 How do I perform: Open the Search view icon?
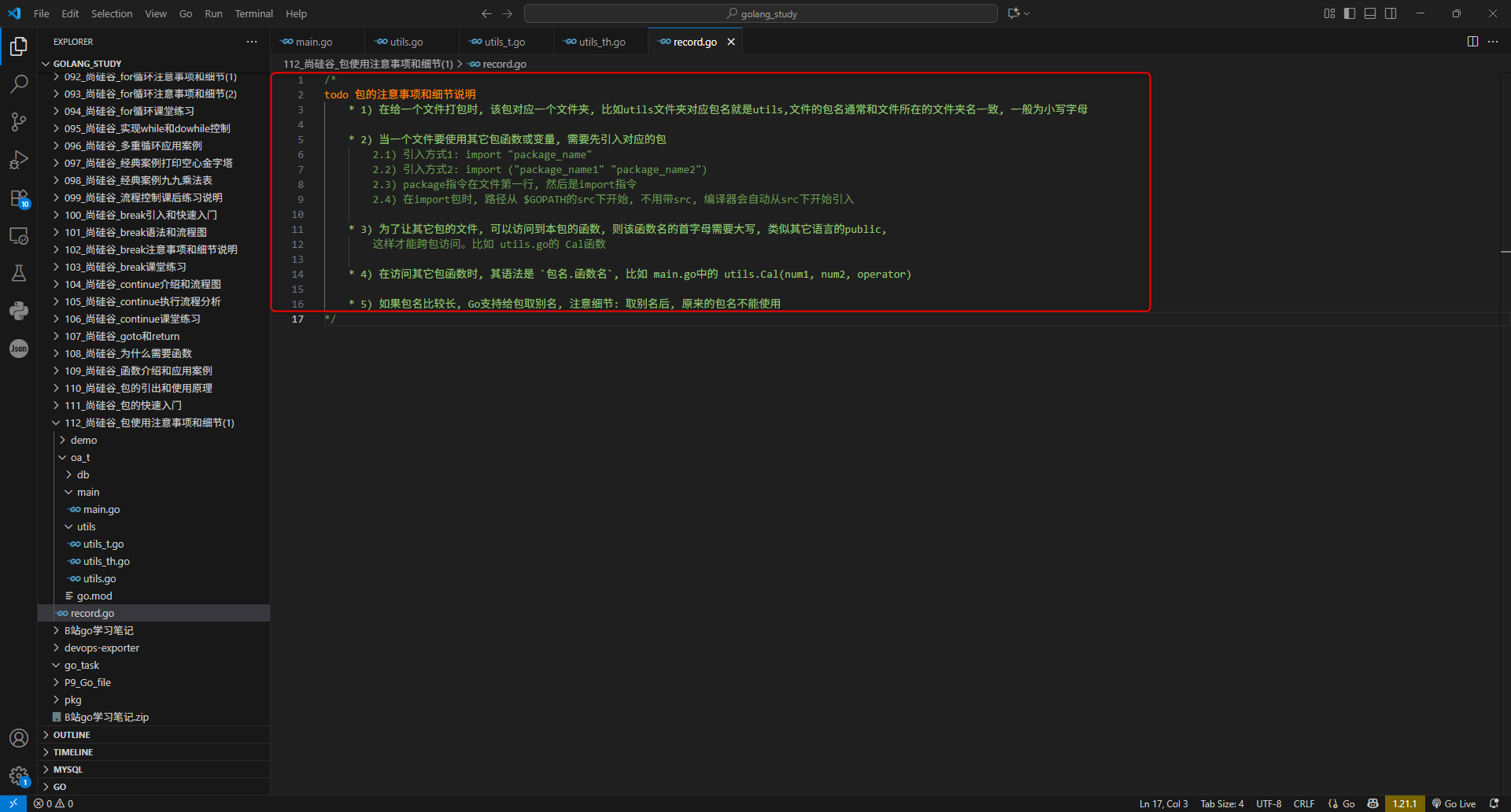click(19, 83)
